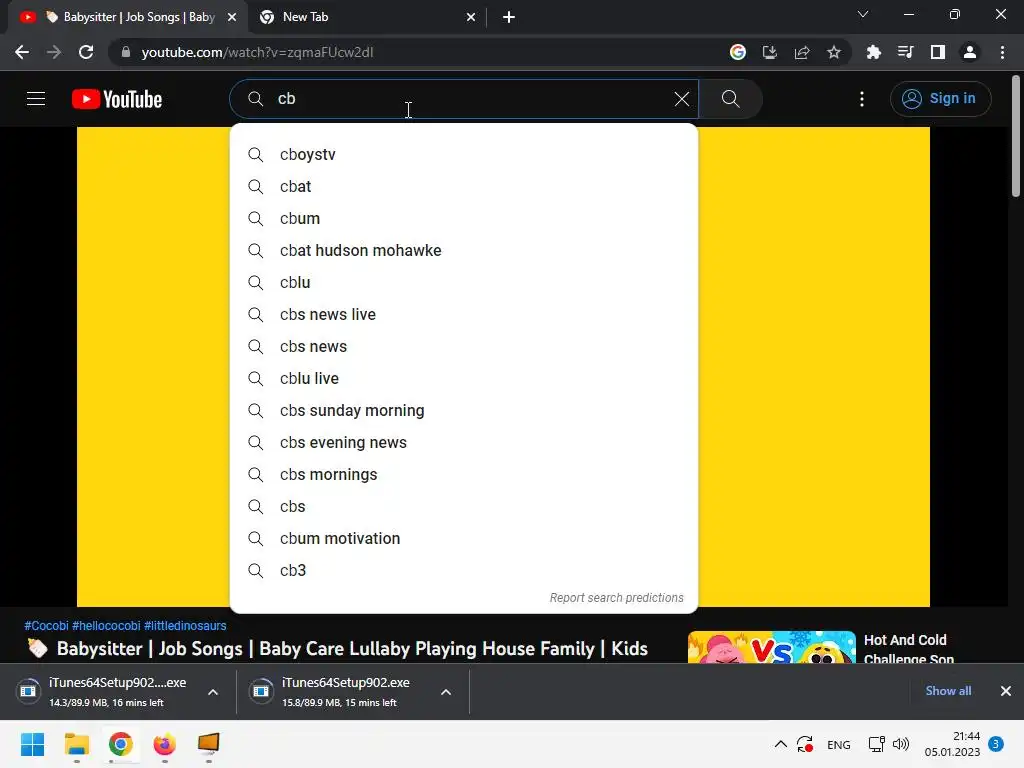The image size is (1024, 768).
Task: Open clock and notifications 21:44
Action: (952, 744)
